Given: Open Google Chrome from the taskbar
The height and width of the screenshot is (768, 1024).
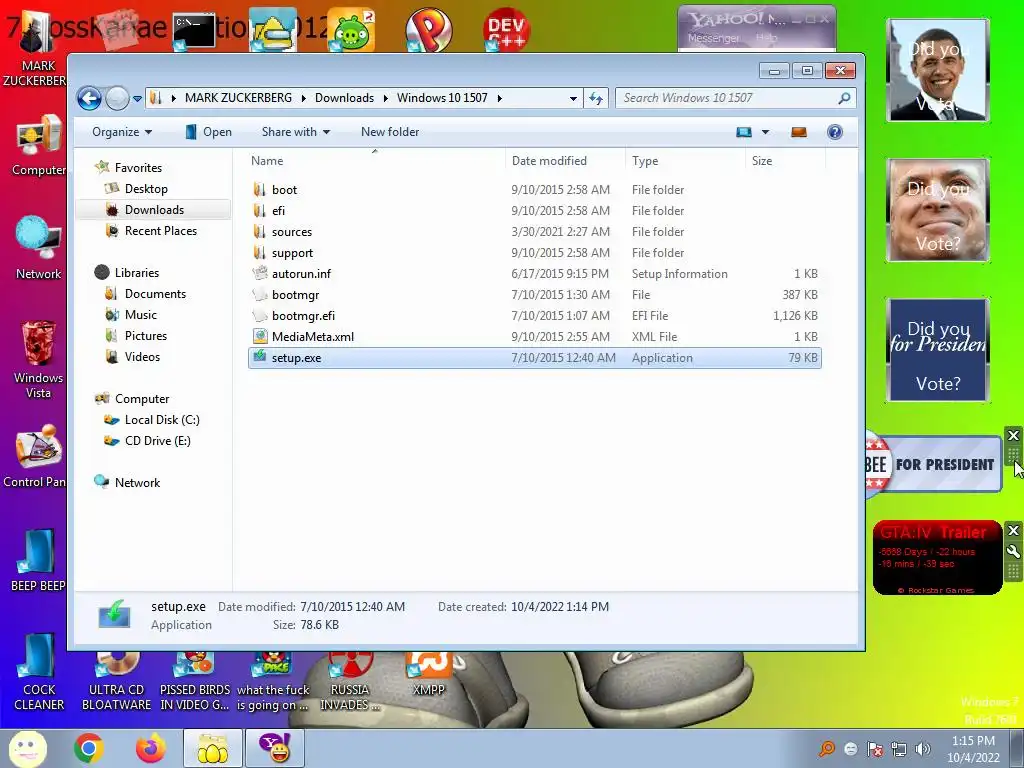Looking at the screenshot, I should coord(89,748).
